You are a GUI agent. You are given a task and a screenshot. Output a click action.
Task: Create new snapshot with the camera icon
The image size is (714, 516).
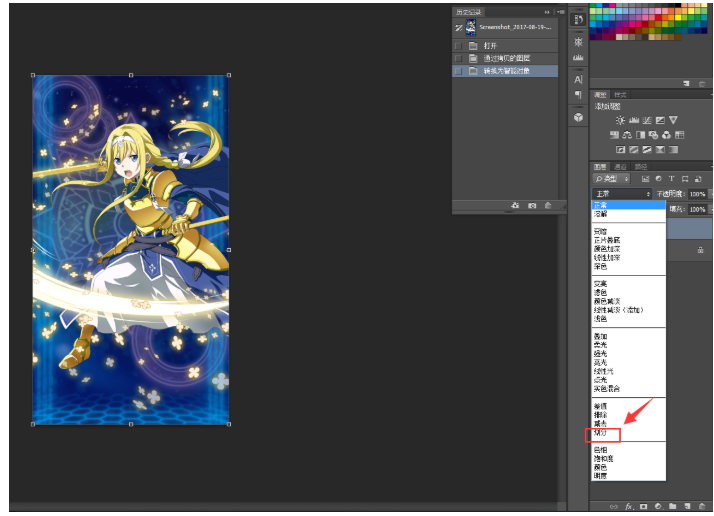pyautogui.click(x=532, y=205)
